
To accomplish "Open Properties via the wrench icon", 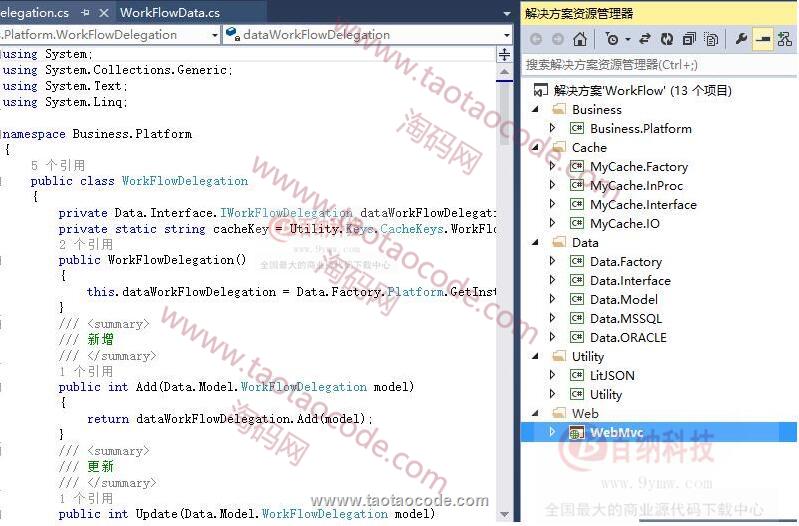I will point(741,39).
